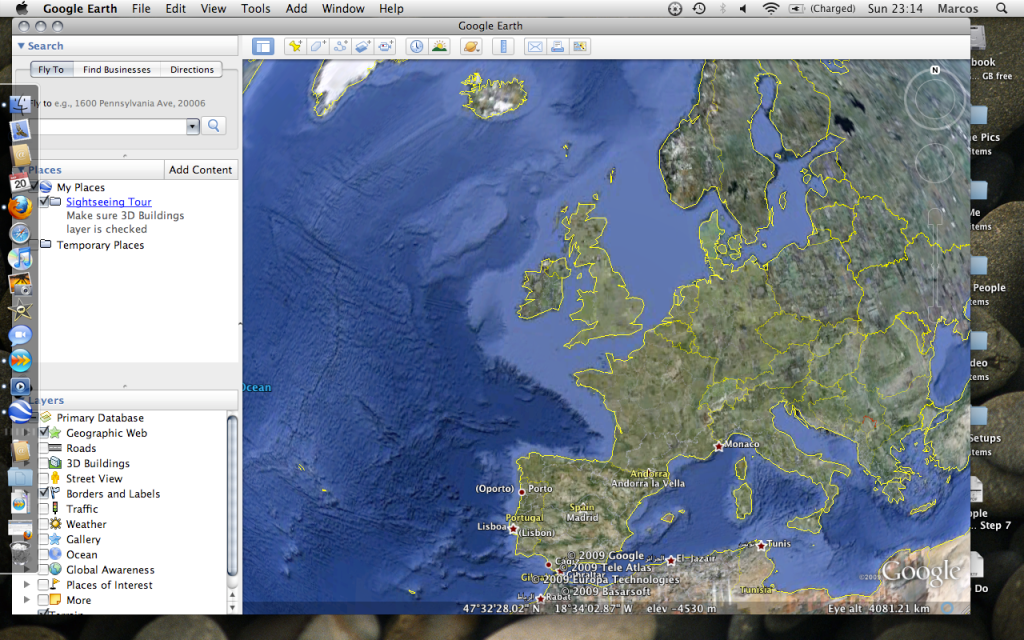
Task: Click the Email envelope toolbar icon
Action: click(535, 46)
